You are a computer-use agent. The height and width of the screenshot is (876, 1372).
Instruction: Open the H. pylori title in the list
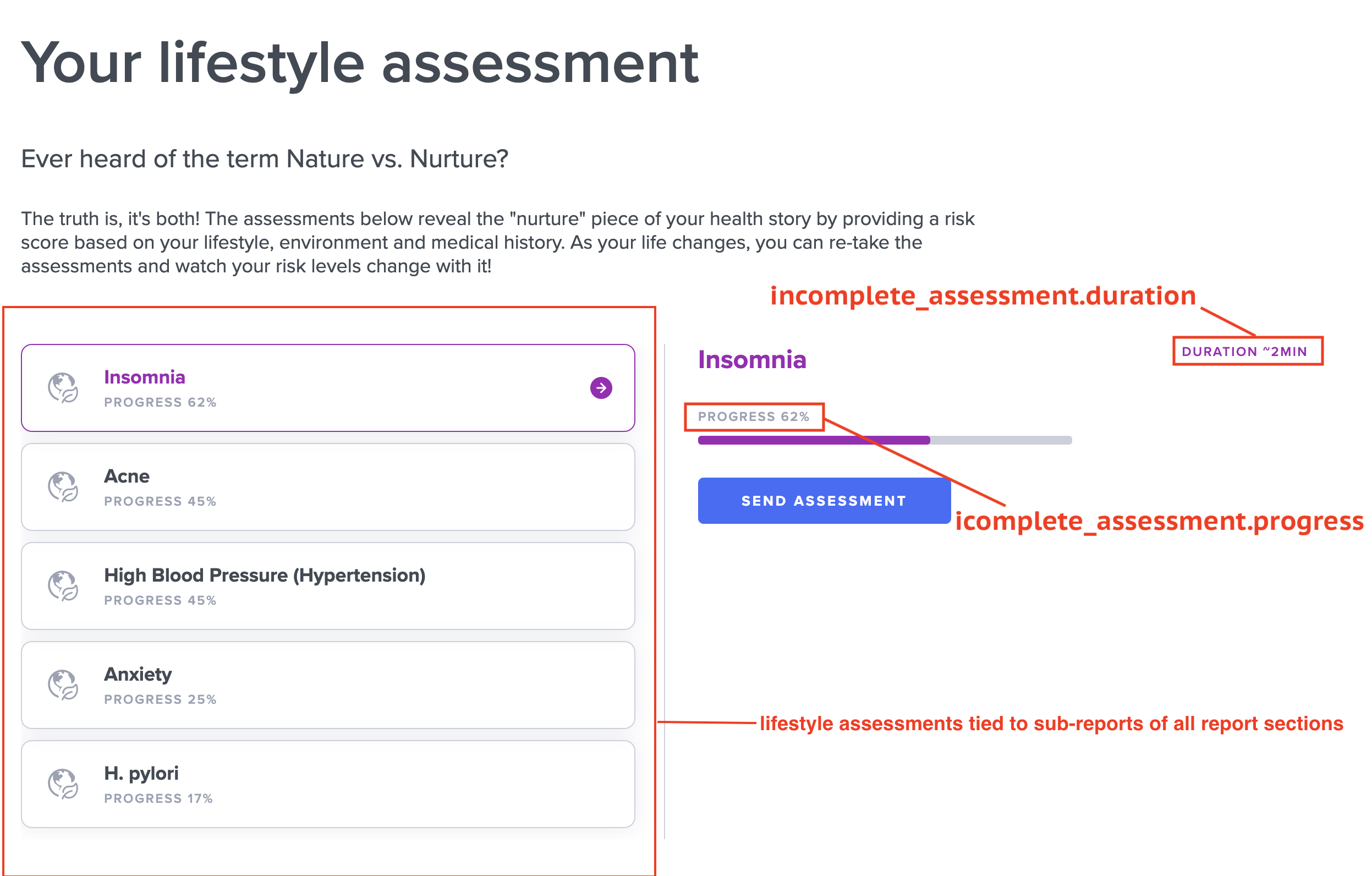tap(141, 774)
